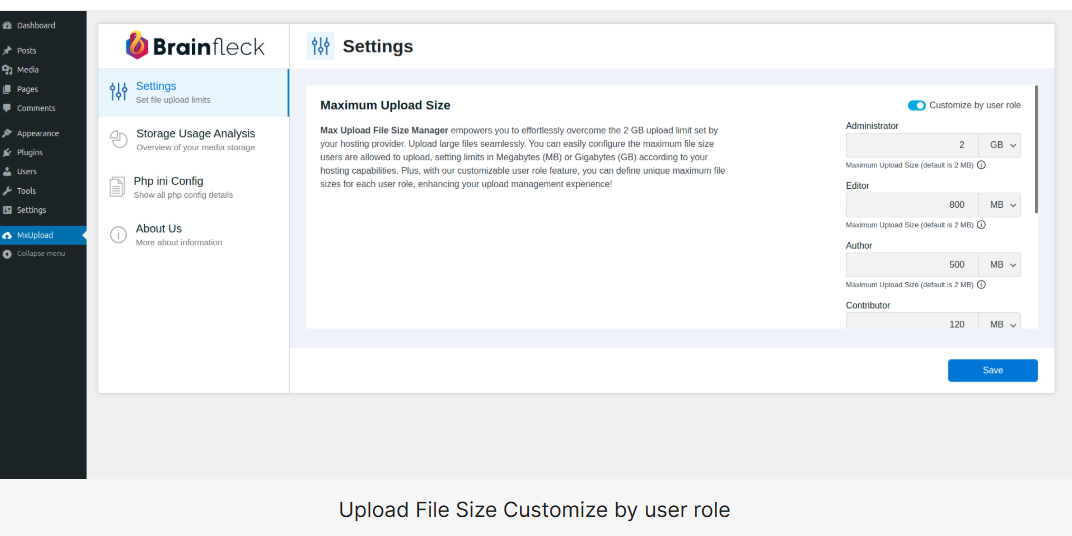Click the Tools wrench icon
Screen dimensions: 1072x536
click(x=7, y=191)
